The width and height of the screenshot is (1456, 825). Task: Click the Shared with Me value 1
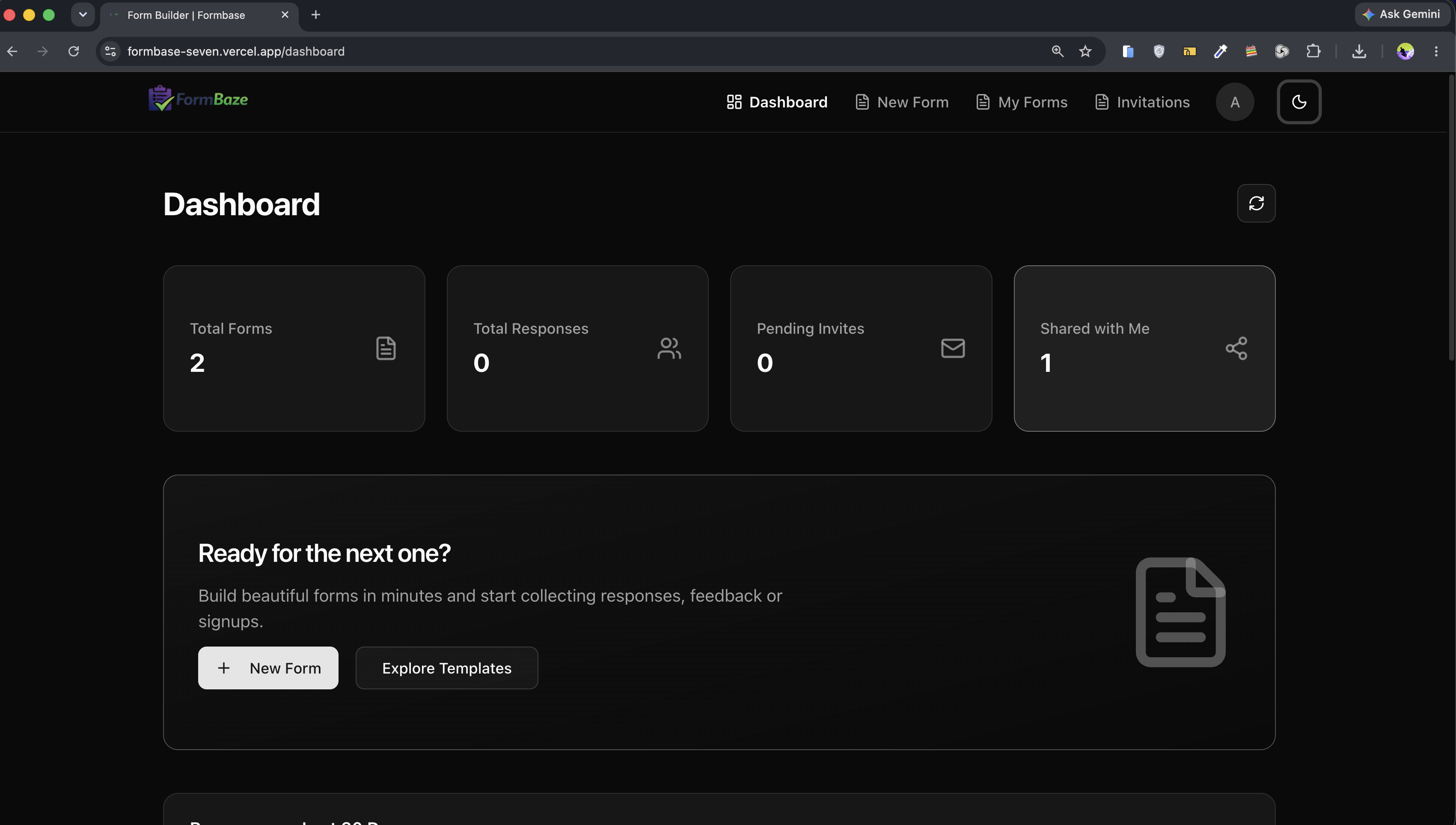[1046, 362]
